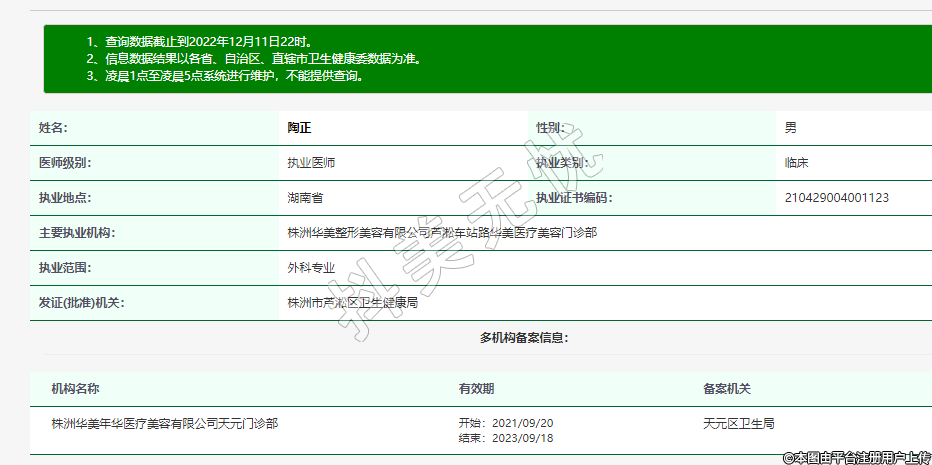
Task: Click the 备案机关 column header
Action: (726, 389)
